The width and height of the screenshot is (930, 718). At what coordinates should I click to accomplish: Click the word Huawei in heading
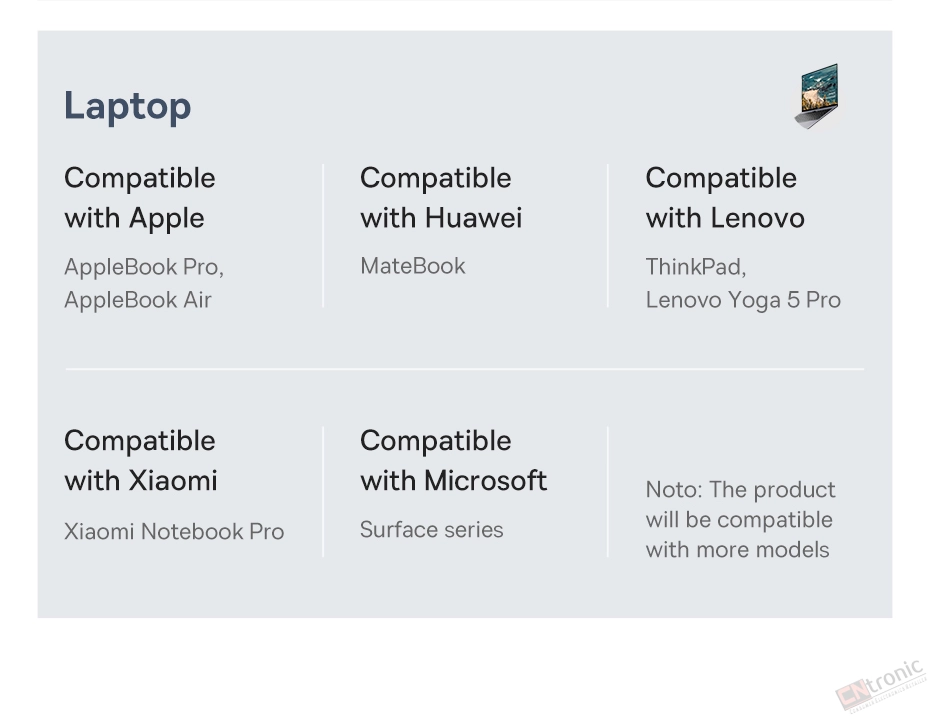click(473, 218)
